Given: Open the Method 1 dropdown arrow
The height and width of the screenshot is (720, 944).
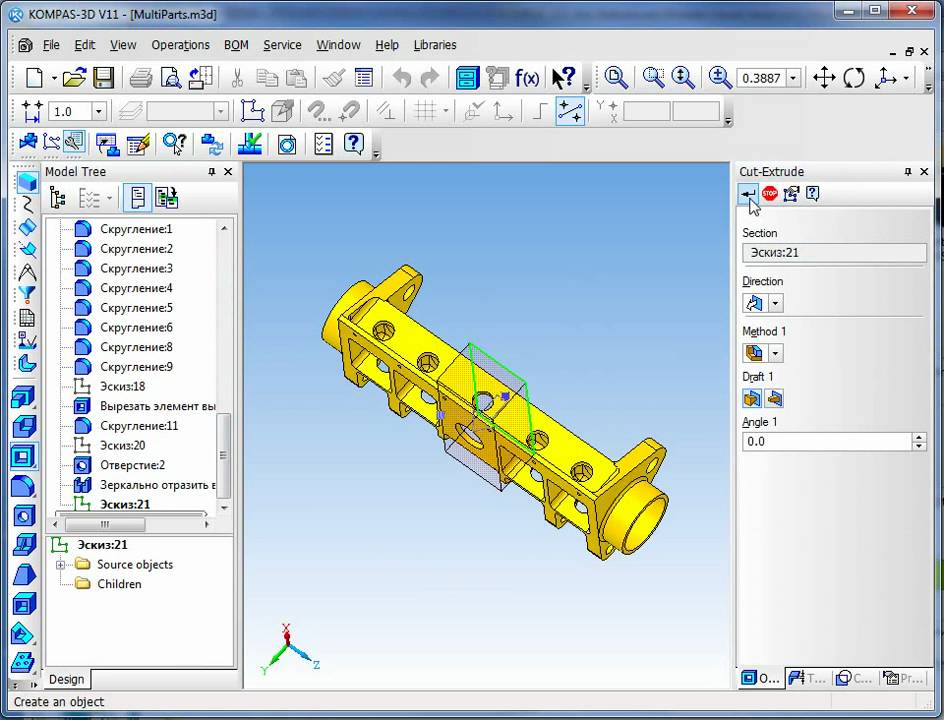Looking at the screenshot, I should (775, 353).
